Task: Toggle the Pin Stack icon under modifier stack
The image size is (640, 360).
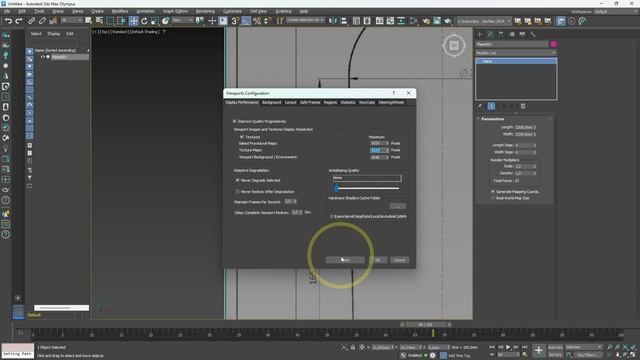Action: tap(480, 106)
